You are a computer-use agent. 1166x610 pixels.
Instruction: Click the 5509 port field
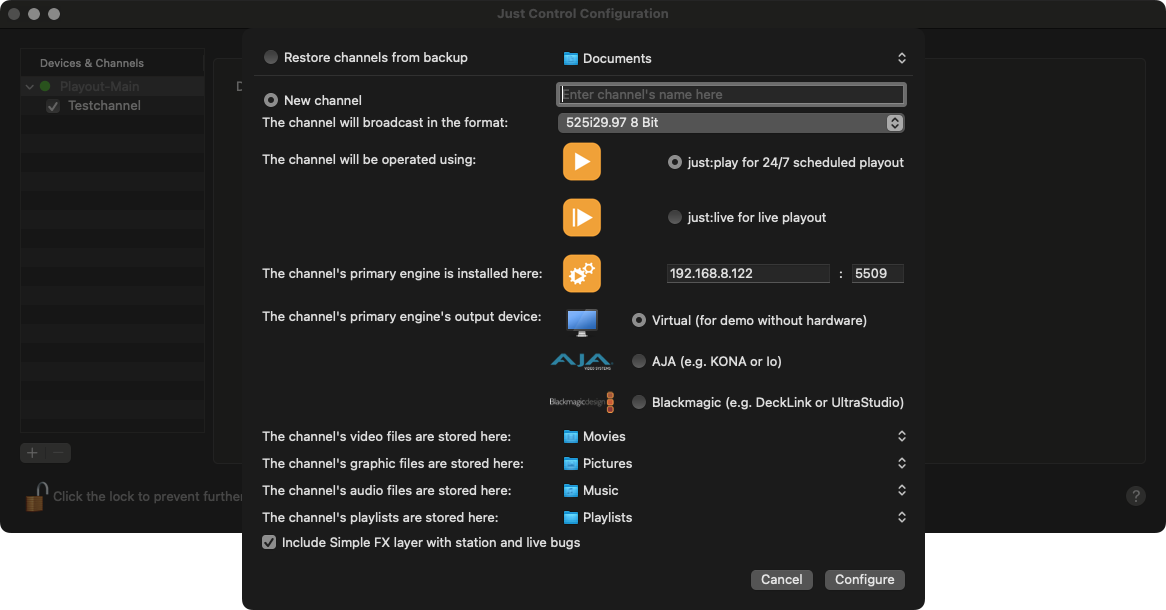pyautogui.click(x=877, y=273)
